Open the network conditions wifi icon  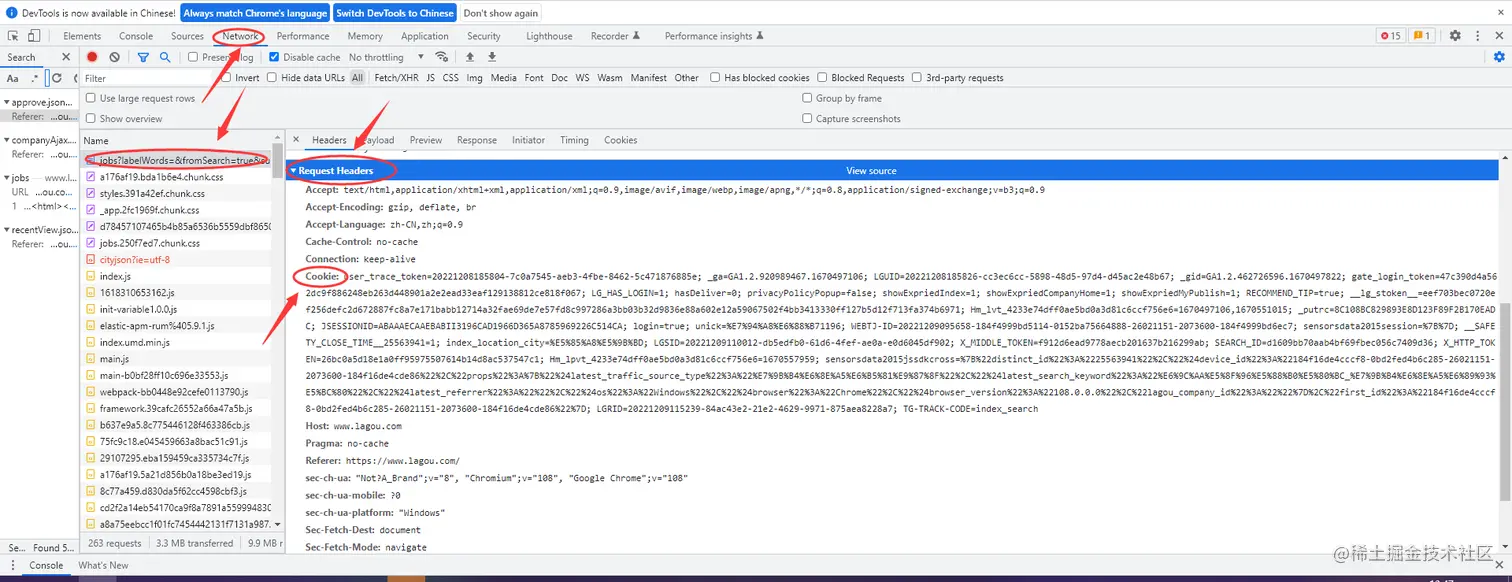[x=441, y=57]
